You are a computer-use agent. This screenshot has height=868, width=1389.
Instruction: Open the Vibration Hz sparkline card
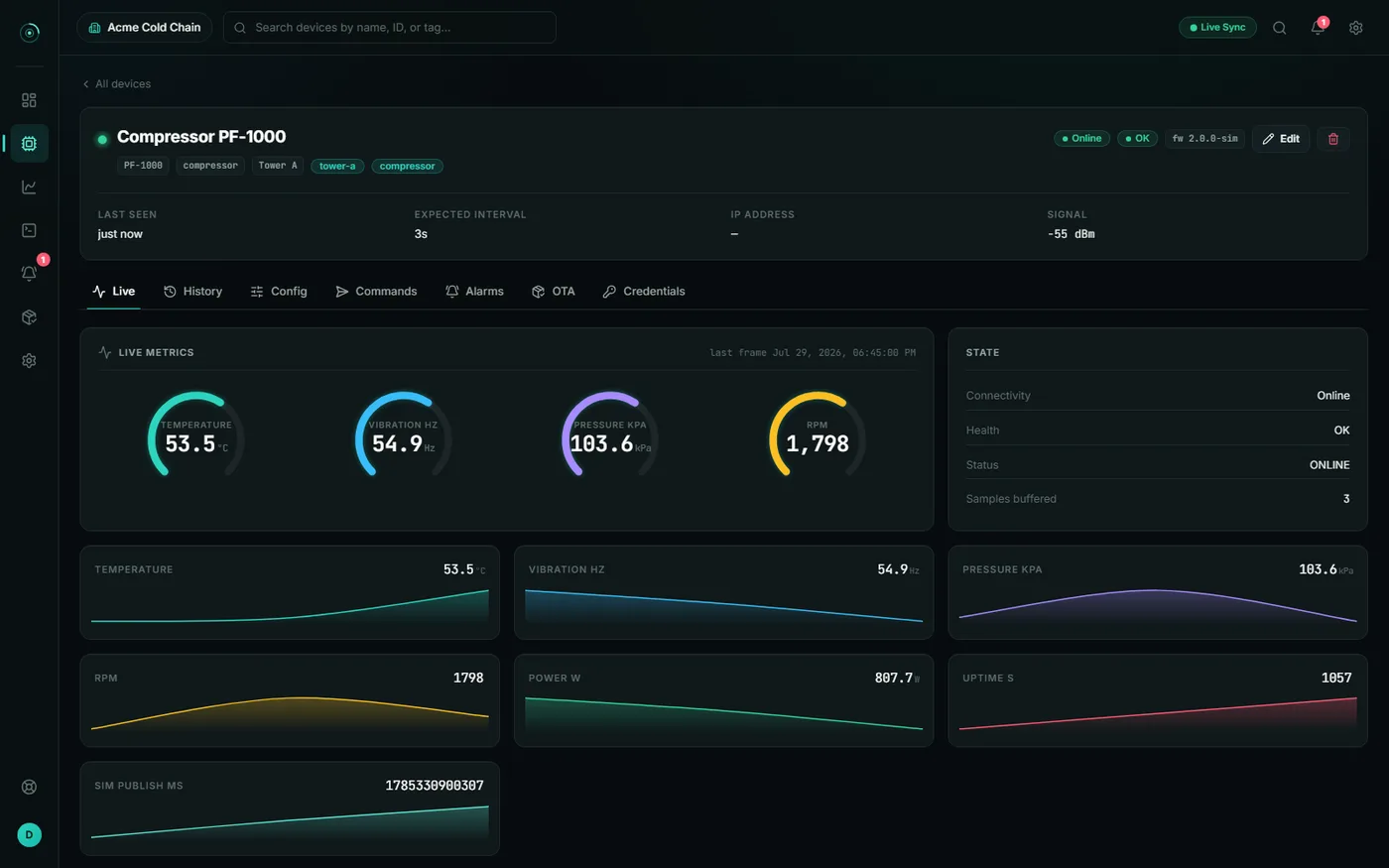pos(723,592)
